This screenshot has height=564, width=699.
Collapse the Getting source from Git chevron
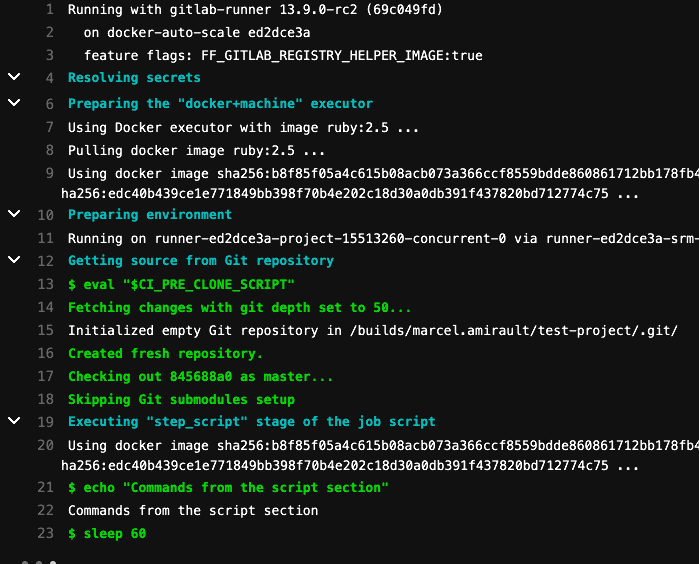pyautogui.click(x=14, y=259)
